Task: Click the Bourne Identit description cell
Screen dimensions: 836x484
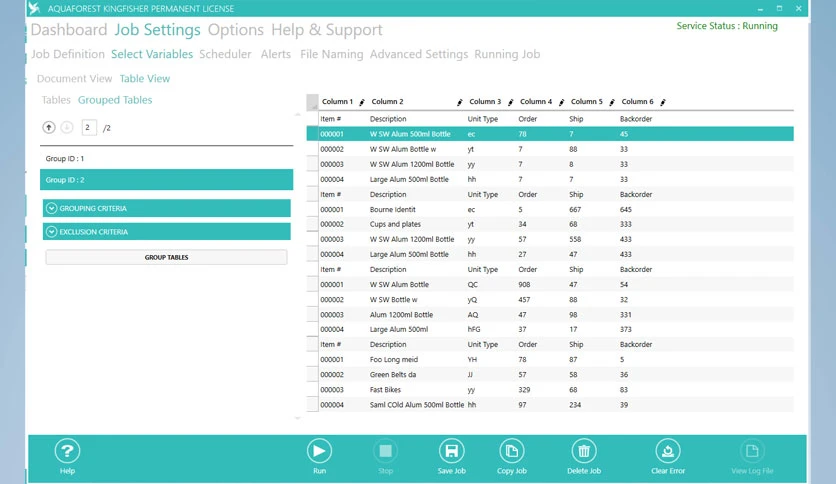Action: (x=392, y=209)
